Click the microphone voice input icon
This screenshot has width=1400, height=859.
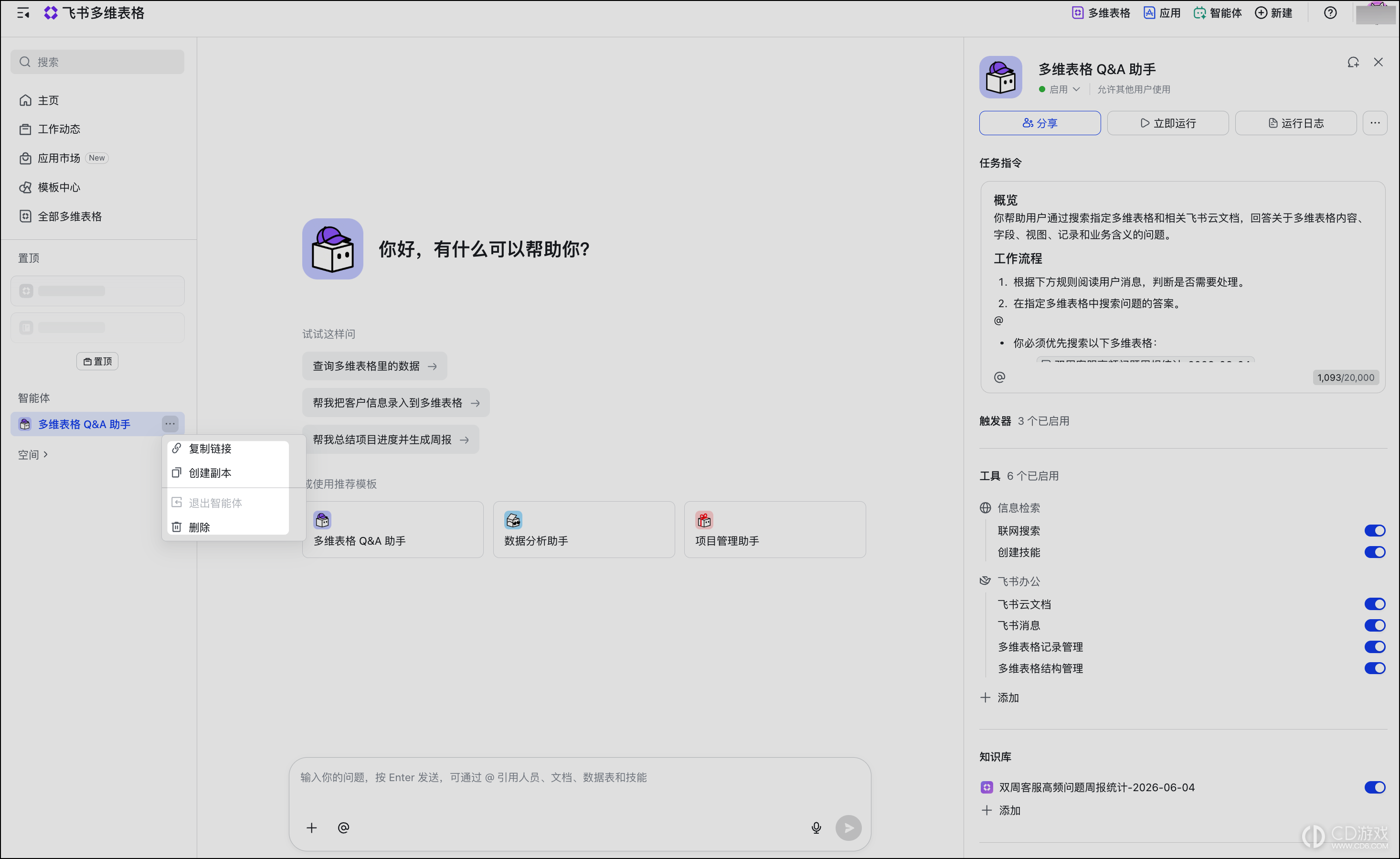click(816, 828)
